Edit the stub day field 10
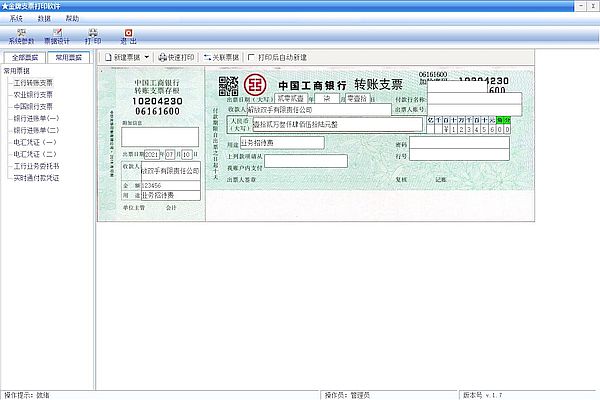 [x=187, y=155]
